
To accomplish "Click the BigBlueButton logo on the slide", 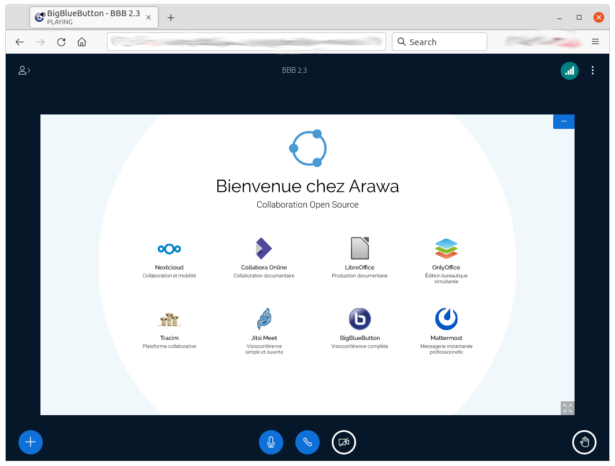I will [x=360, y=319].
